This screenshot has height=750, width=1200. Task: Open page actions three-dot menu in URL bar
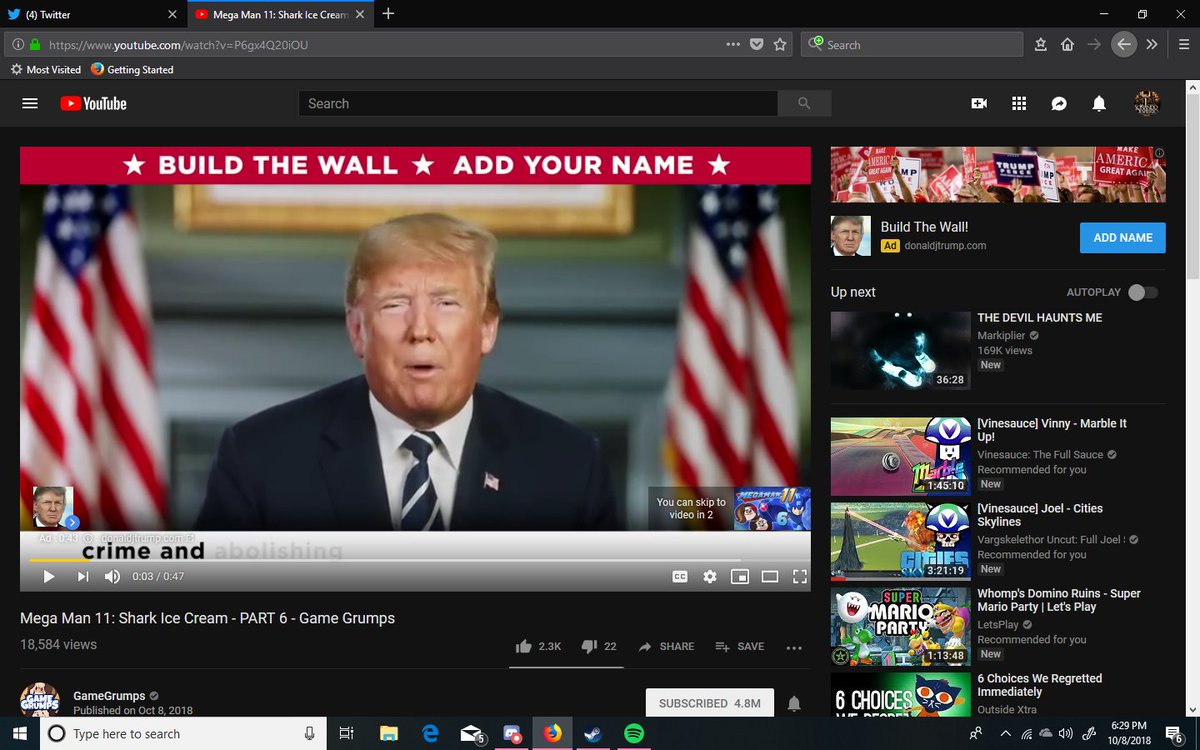[733, 44]
